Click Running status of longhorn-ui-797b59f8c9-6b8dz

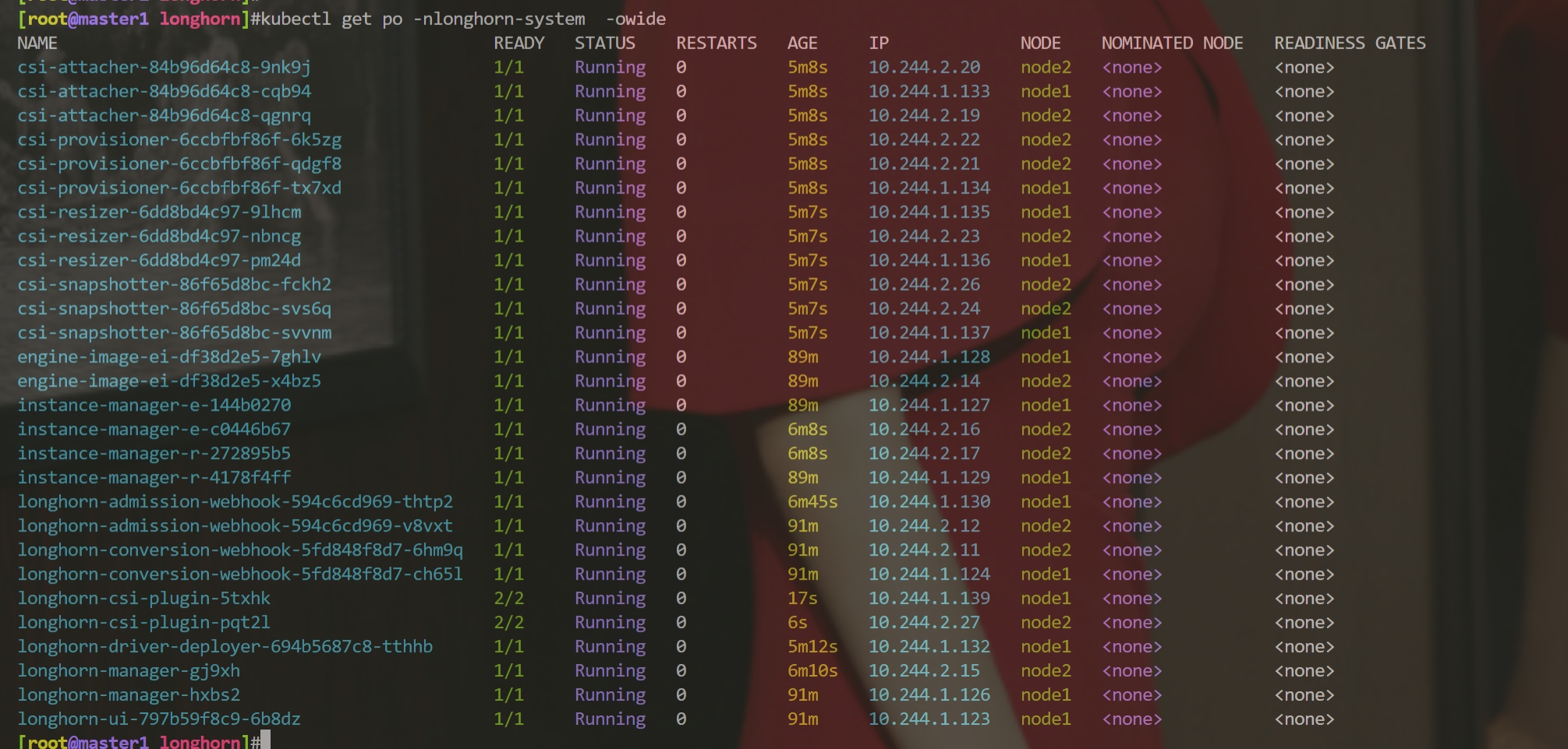click(x=611, y=719)
